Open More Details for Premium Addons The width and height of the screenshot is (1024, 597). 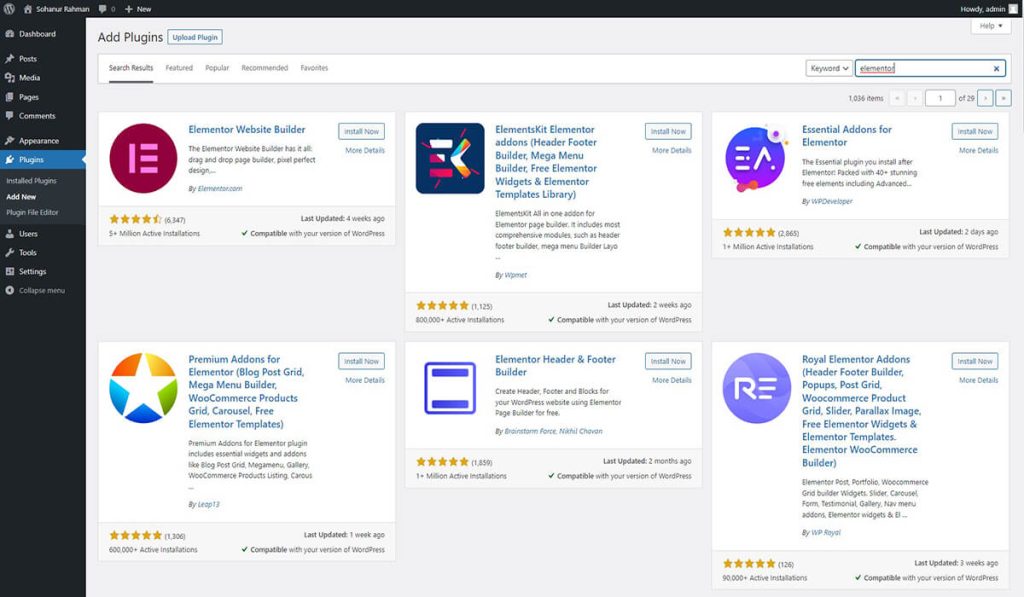pos(365,380)
